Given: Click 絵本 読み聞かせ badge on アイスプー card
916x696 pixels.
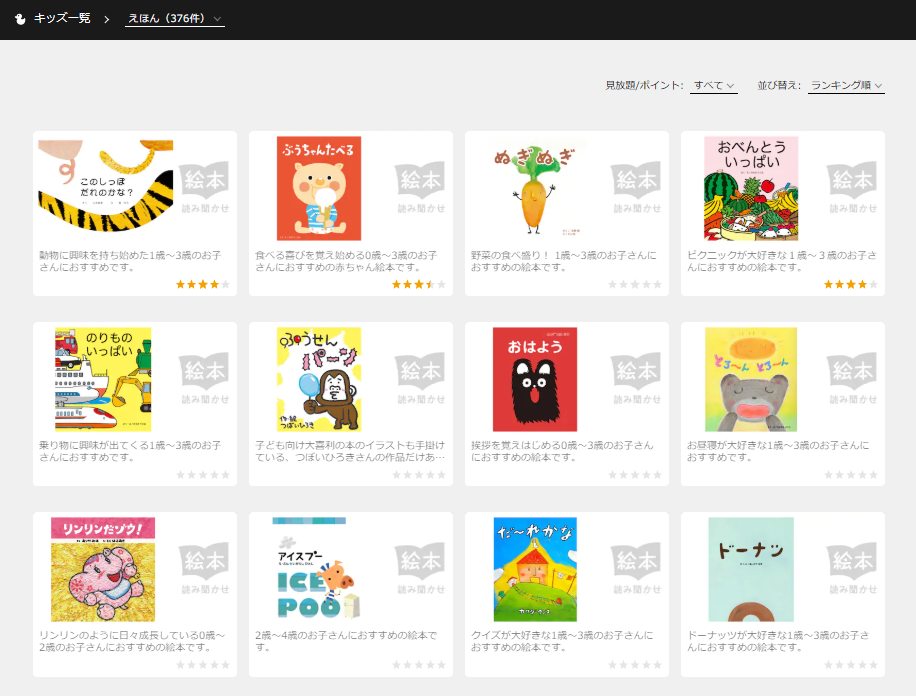Looking at the screenshot, I should tap(421, 569).
